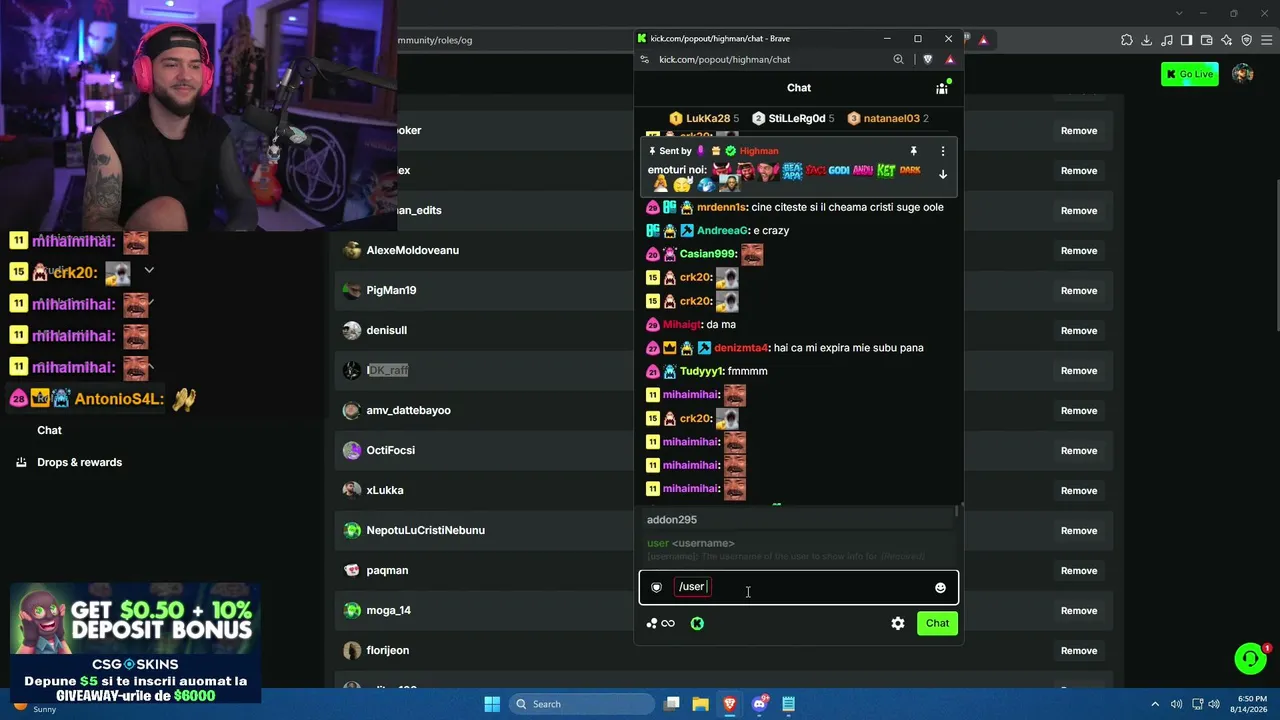Open the Windows Start menu
1280x720 pixels.
(x=492, y=704)
